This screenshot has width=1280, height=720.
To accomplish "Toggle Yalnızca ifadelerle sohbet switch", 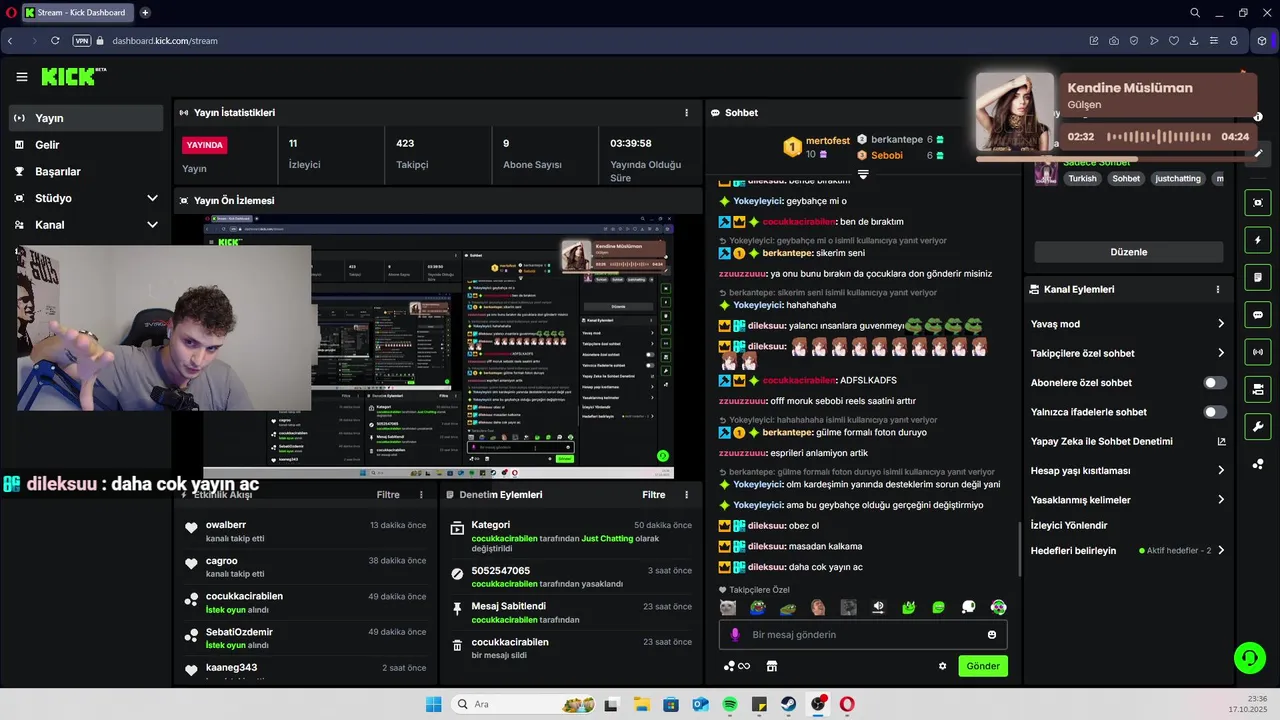I will (1215, 412).
